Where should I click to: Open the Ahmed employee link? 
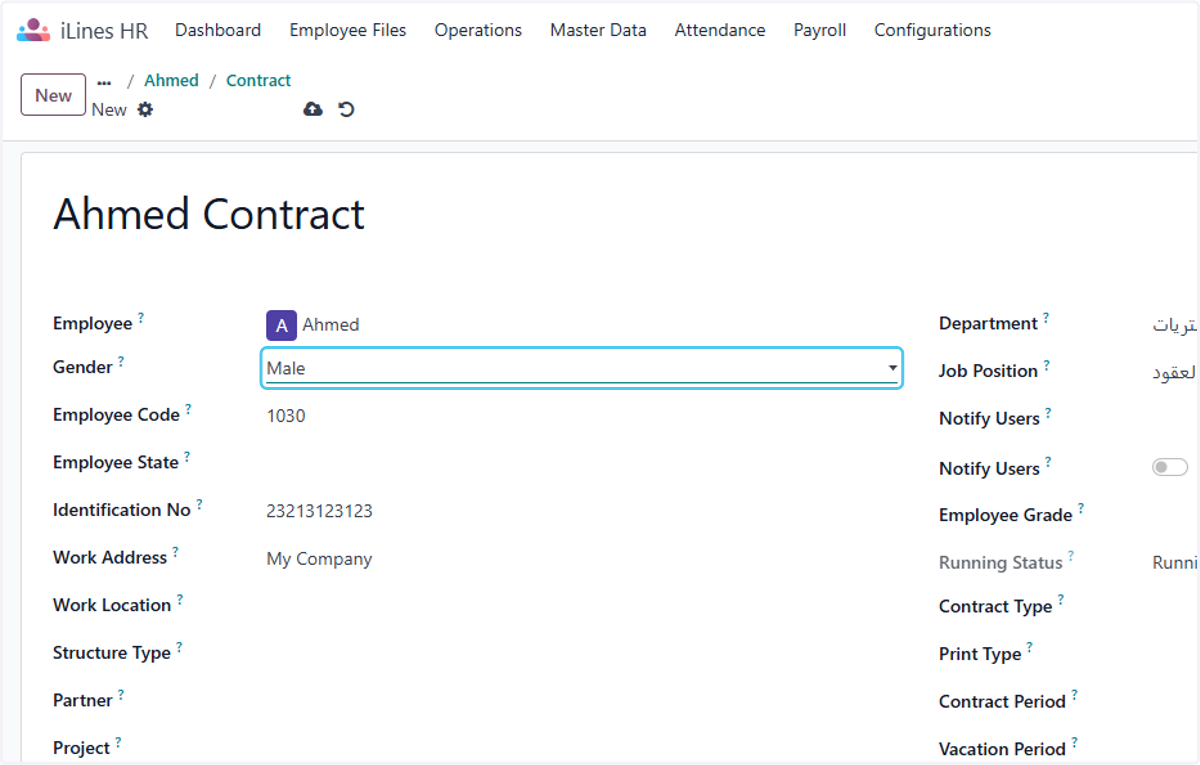[x=331, y=325]
